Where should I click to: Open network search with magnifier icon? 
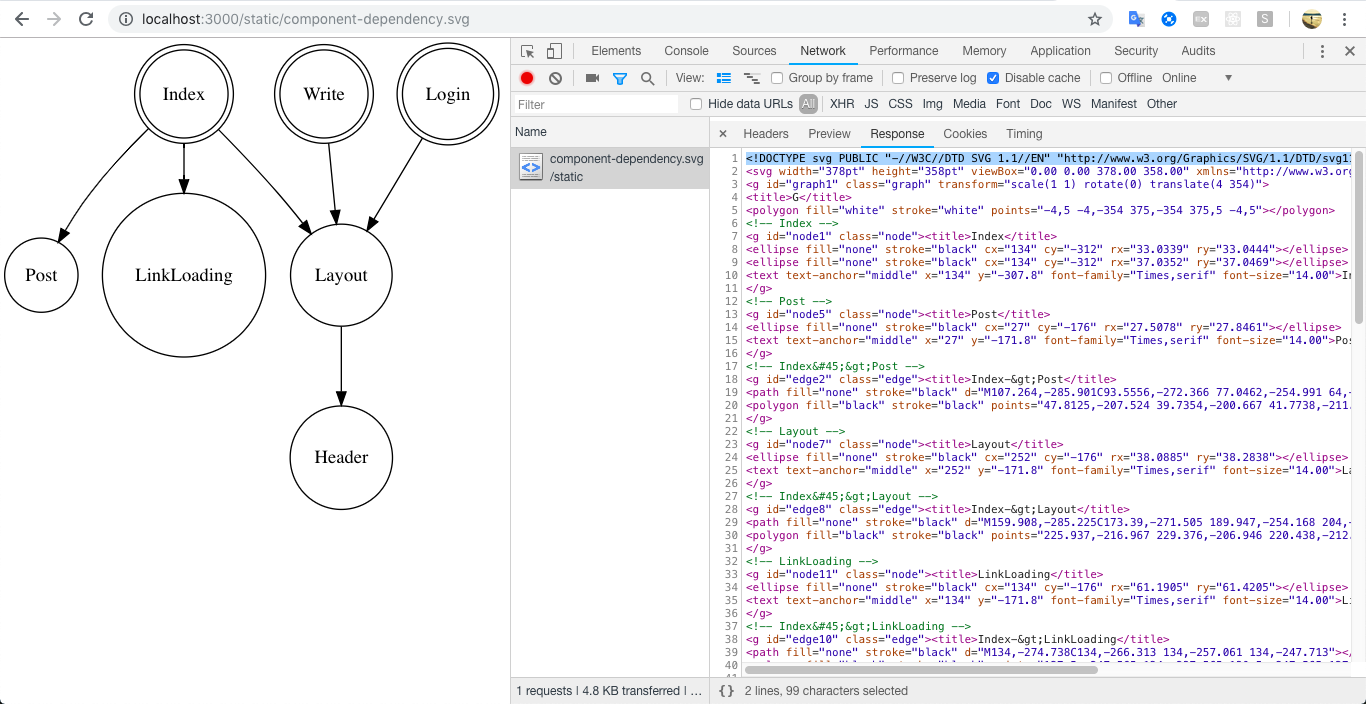[648, 78]
